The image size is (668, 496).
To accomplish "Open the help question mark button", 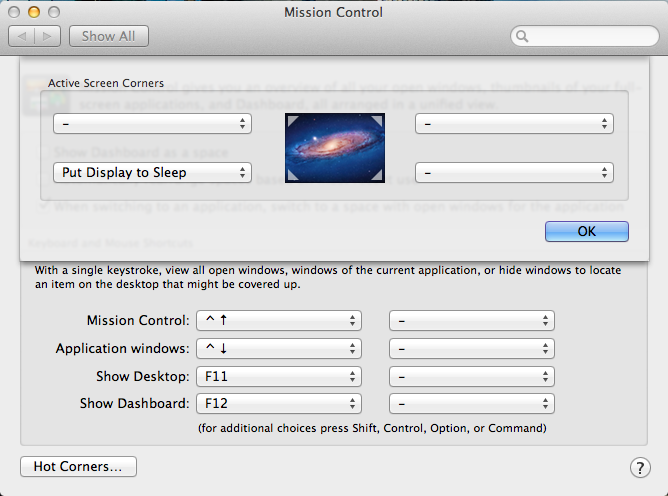I will [640, 467].
